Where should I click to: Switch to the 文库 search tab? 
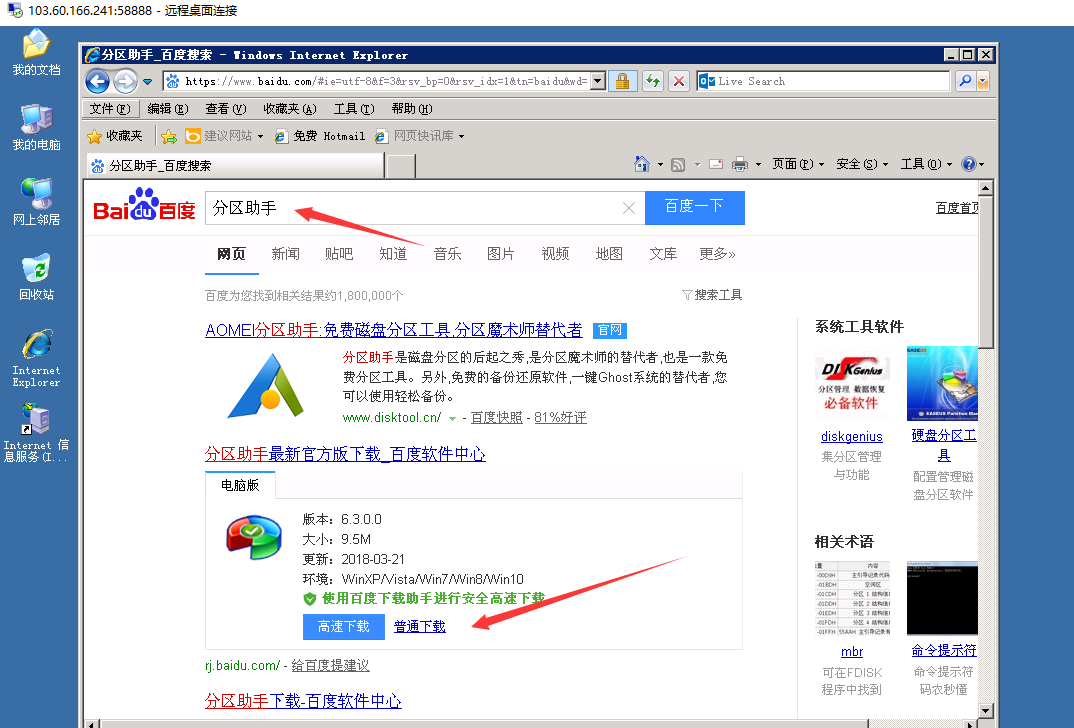[663, 254]
